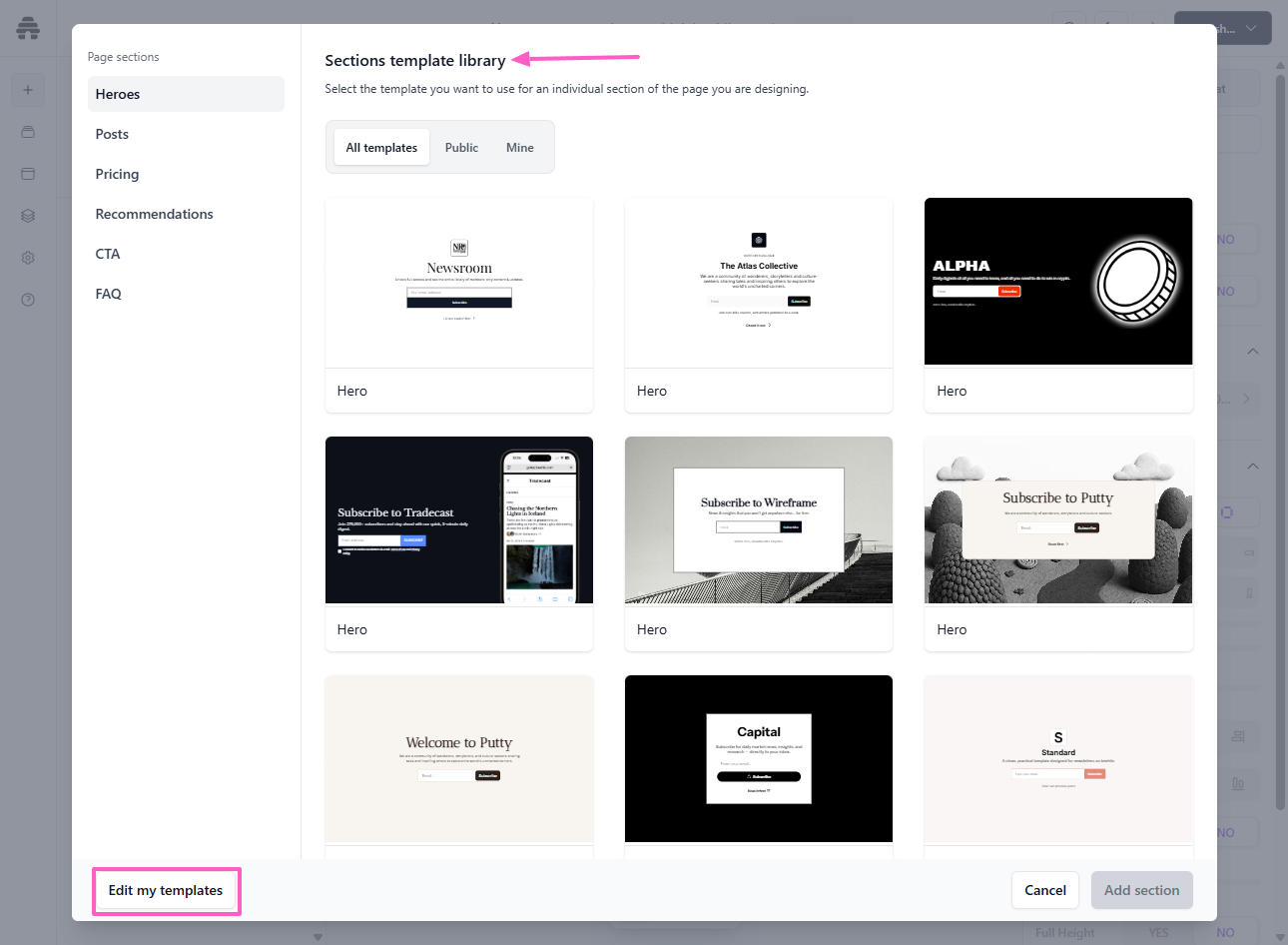Viewport: 1288px width, 945px height.
Task: Open the settings gear icon
Action: [x=28, y=258]
